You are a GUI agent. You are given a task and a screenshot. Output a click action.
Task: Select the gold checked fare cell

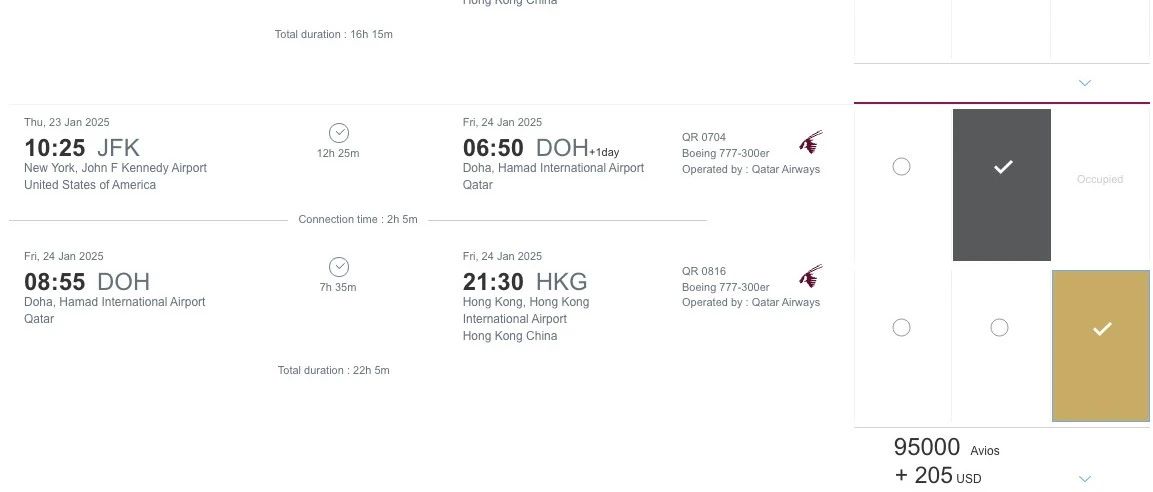[x=1101, y=329]
